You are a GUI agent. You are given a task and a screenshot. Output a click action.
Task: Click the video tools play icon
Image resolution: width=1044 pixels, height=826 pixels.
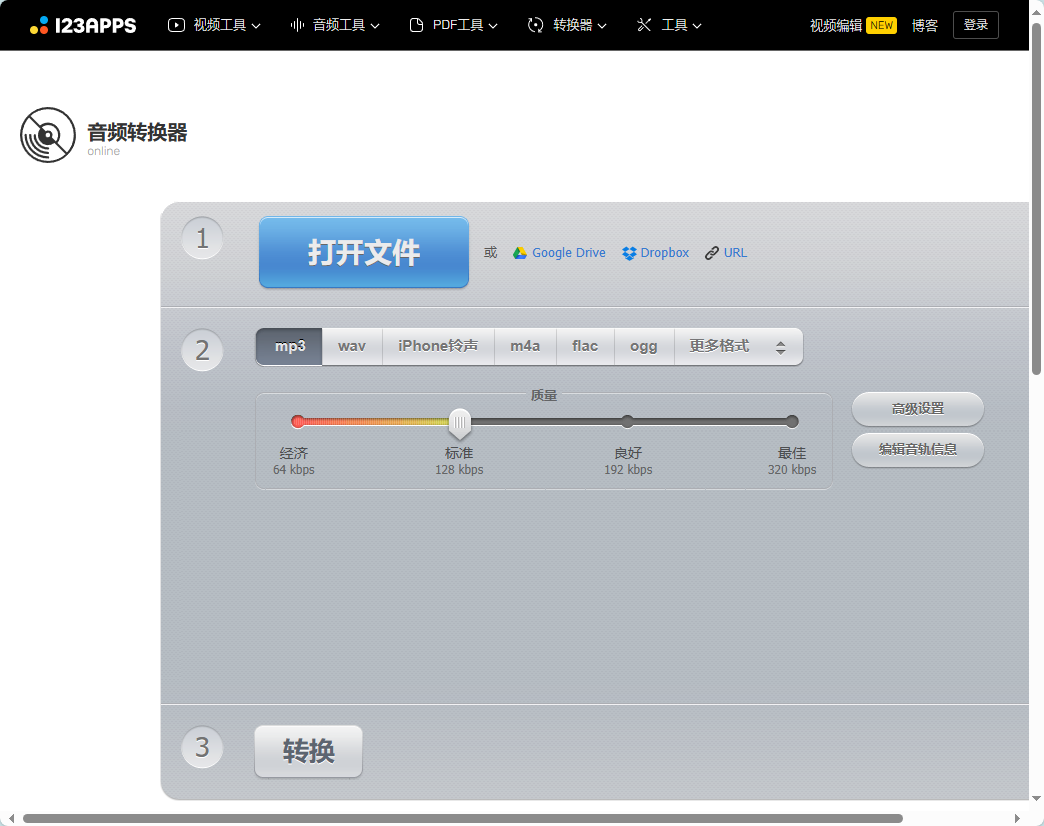[x=176, y=25]
